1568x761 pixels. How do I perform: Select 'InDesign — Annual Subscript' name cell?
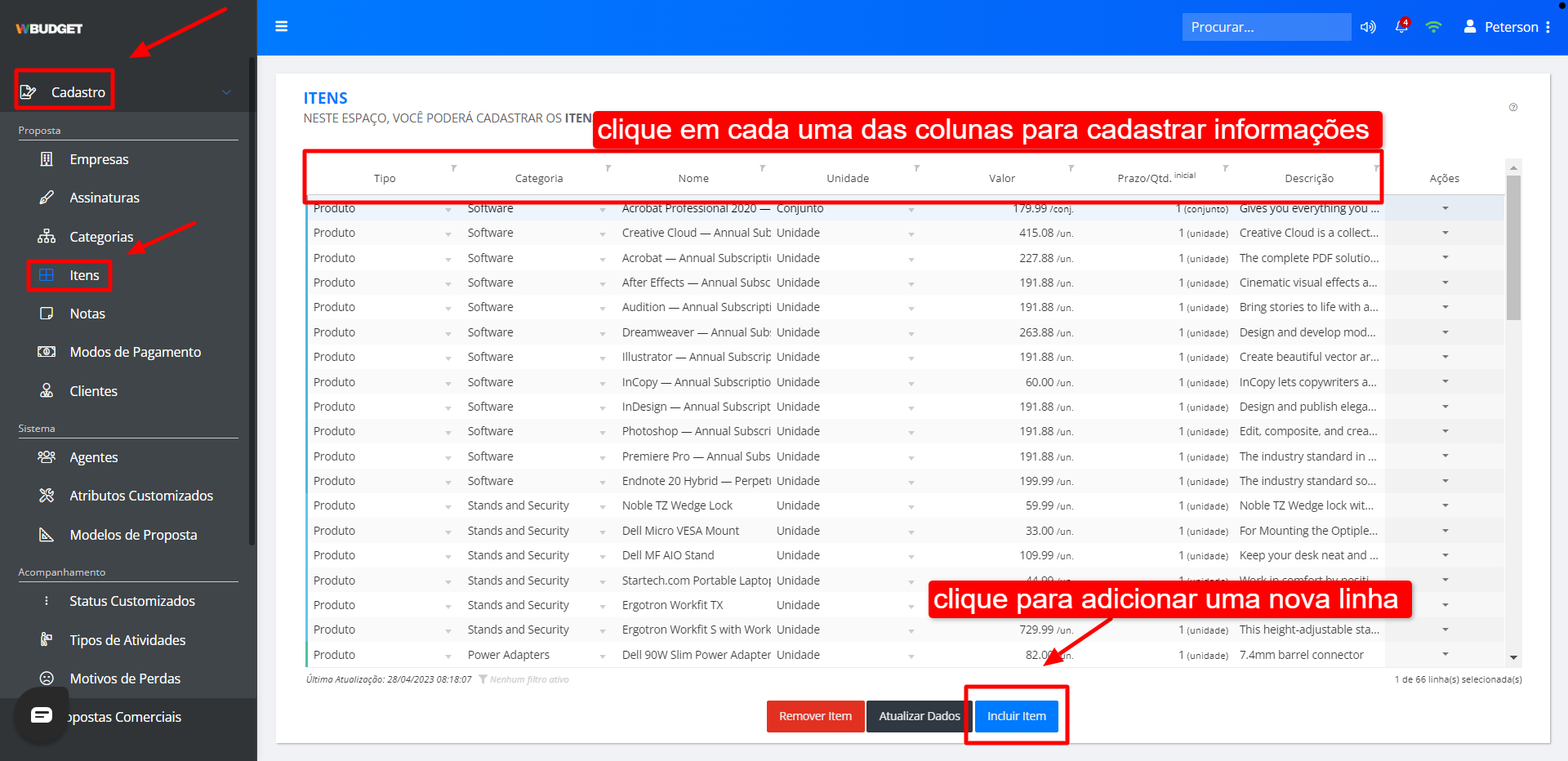(x=696, y=407)
